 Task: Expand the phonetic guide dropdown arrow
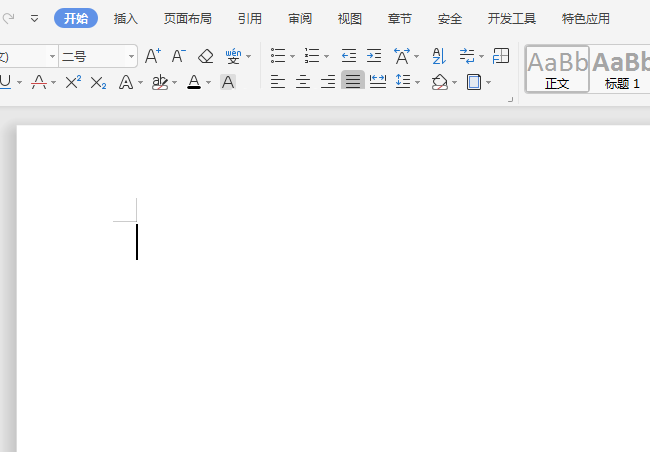[249, 56]
